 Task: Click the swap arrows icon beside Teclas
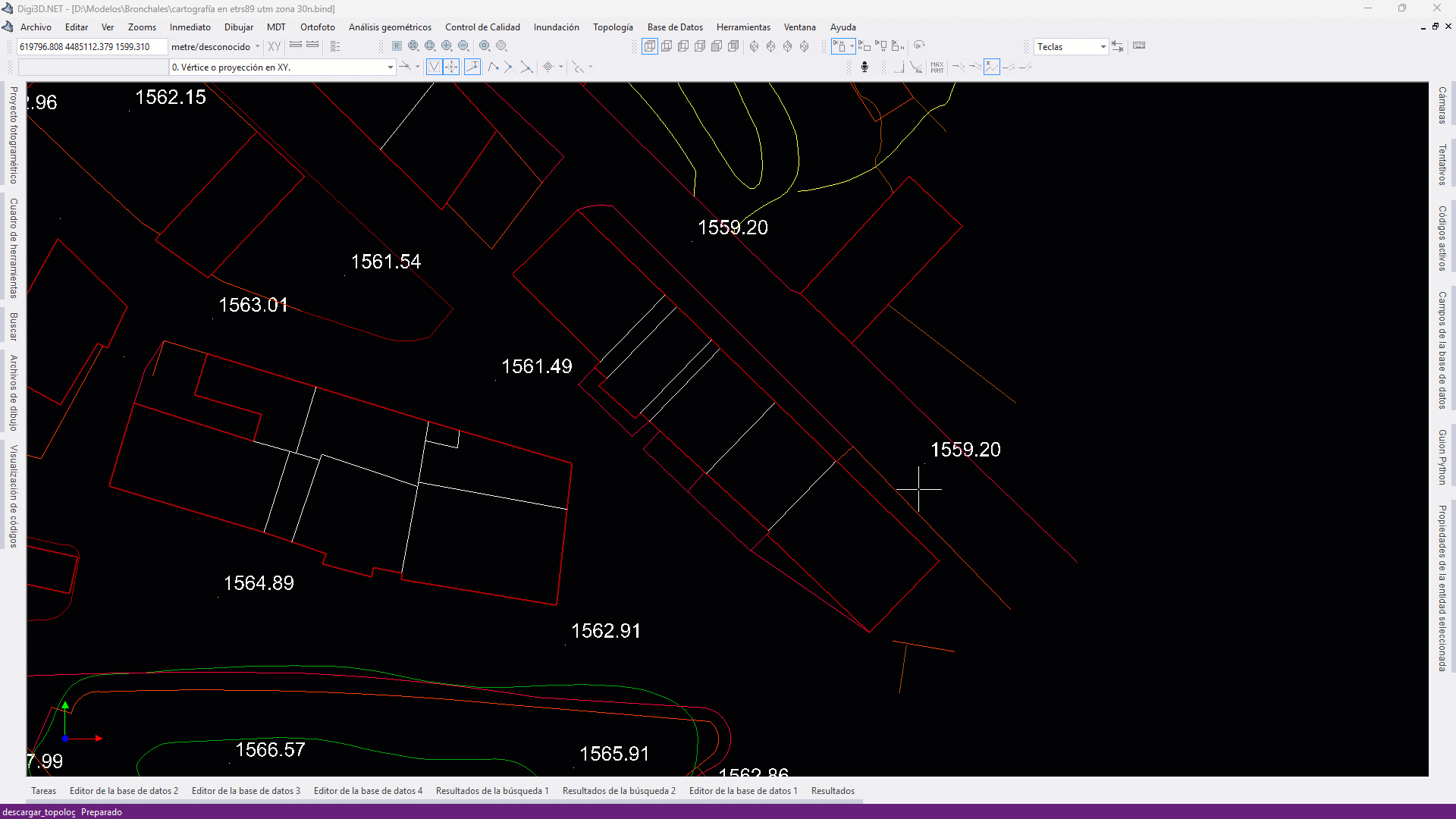1118,46
